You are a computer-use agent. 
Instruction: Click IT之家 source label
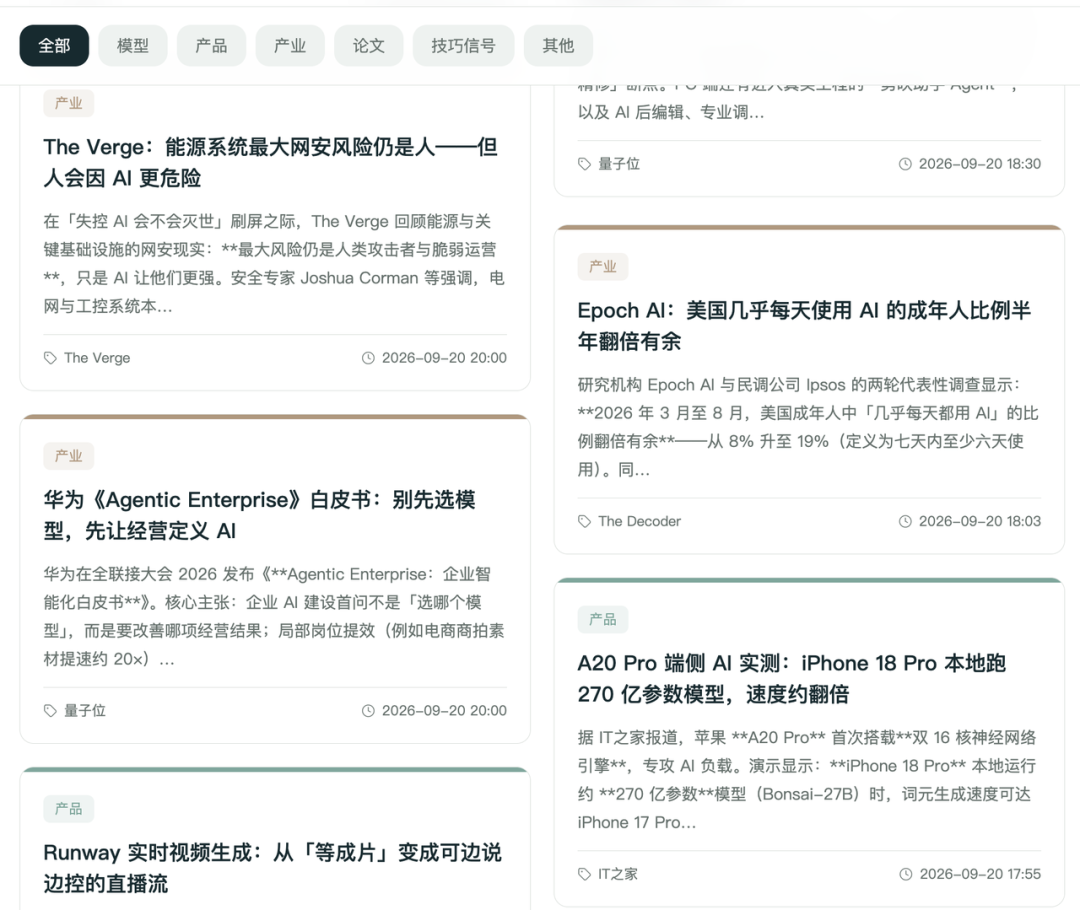click(618, 873)
